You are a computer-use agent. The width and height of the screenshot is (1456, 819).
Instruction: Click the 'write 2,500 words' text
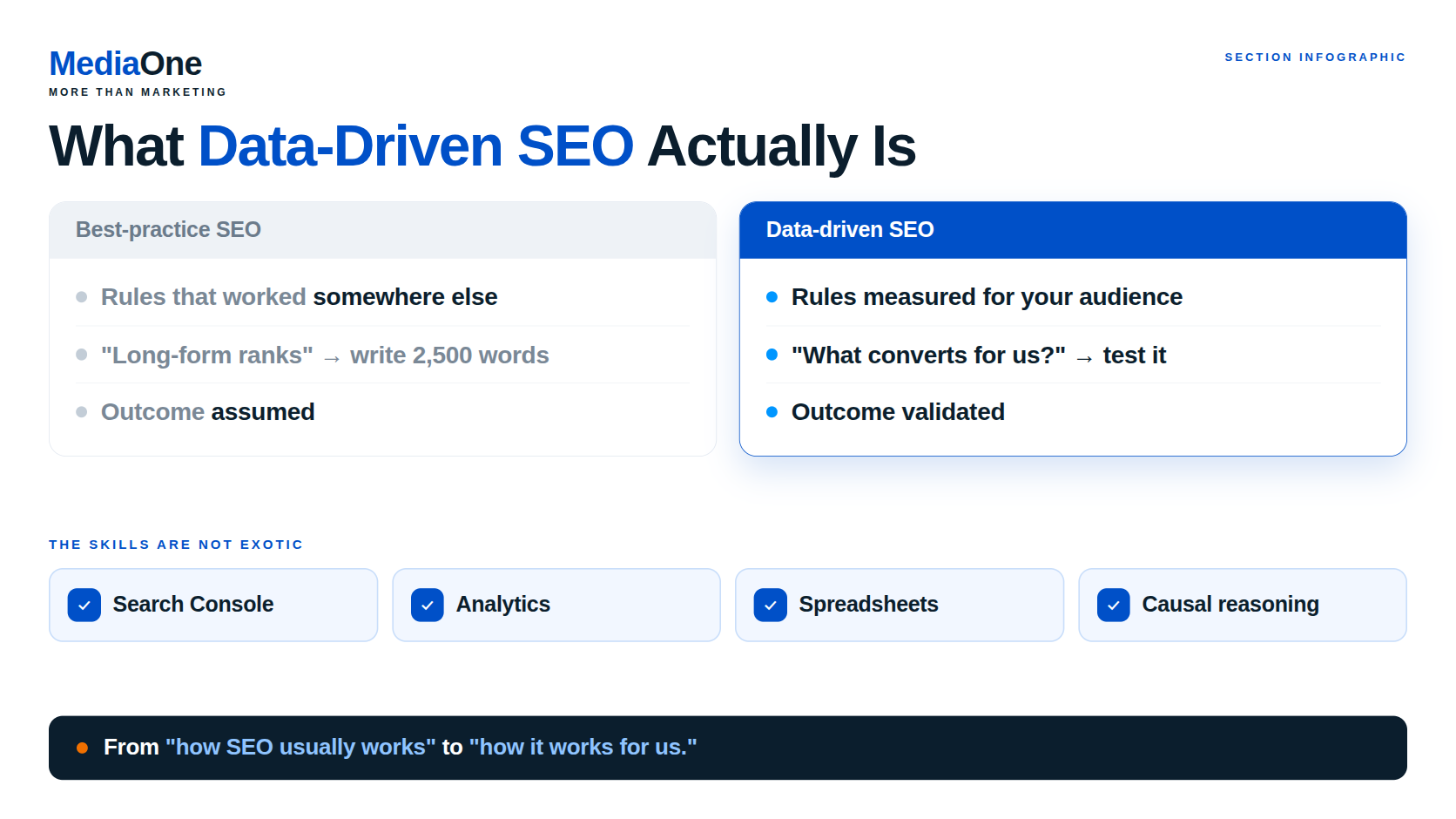[x=449, y=355]
